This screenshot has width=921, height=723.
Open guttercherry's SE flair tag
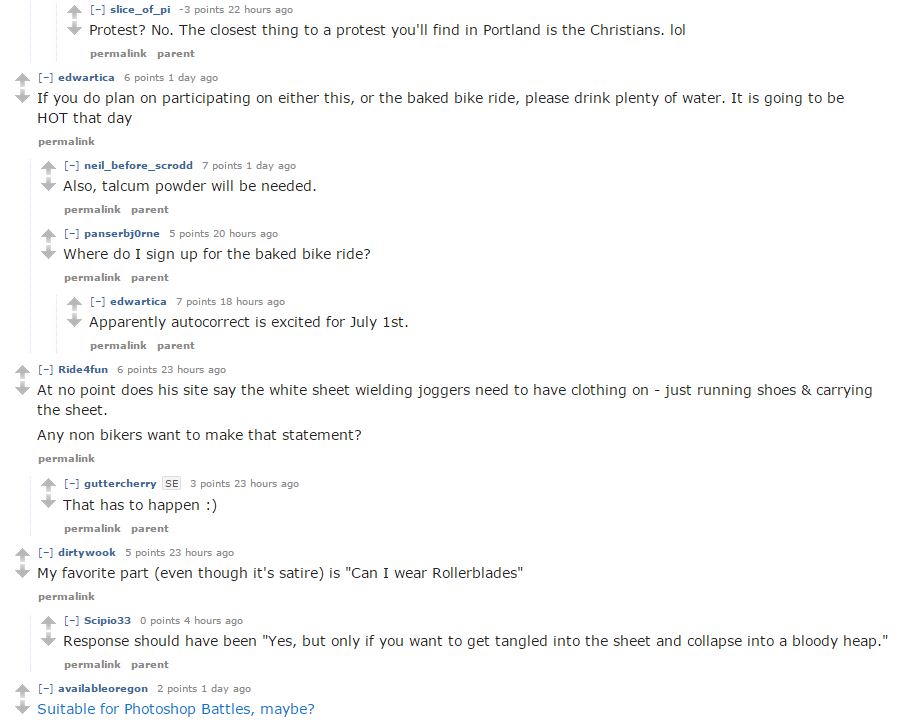pos(172,483)
